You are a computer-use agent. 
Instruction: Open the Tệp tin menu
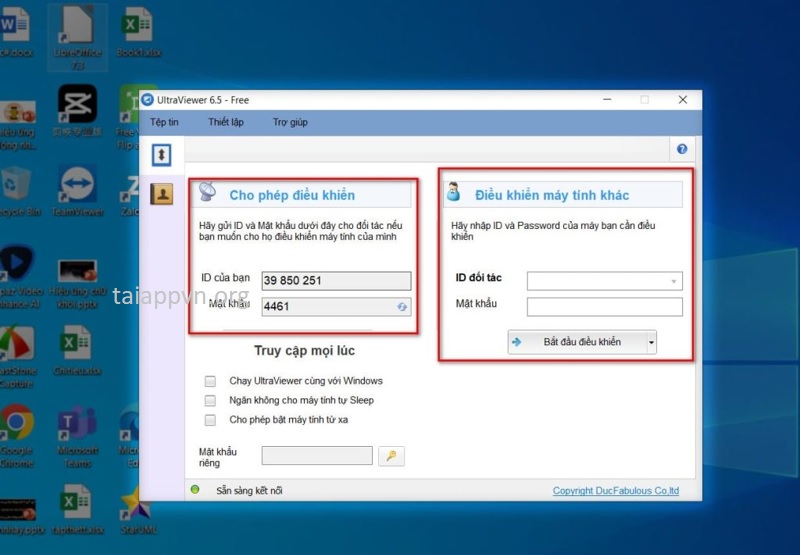pyautogui.click(x=164, y=122)
